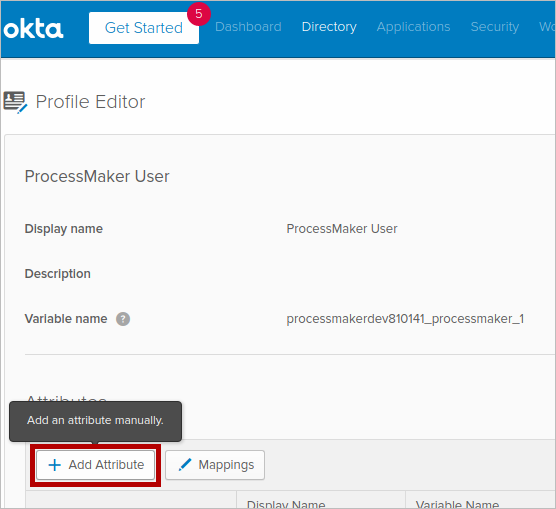The height and width of the screenshot is (509, 556).
Task: Open the Mappings button
Action: 215,465
